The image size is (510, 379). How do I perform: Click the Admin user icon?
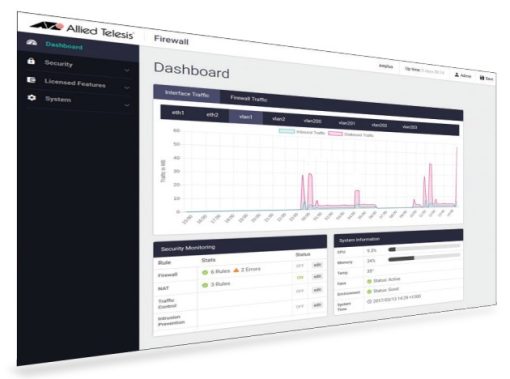tap(456, 75)
